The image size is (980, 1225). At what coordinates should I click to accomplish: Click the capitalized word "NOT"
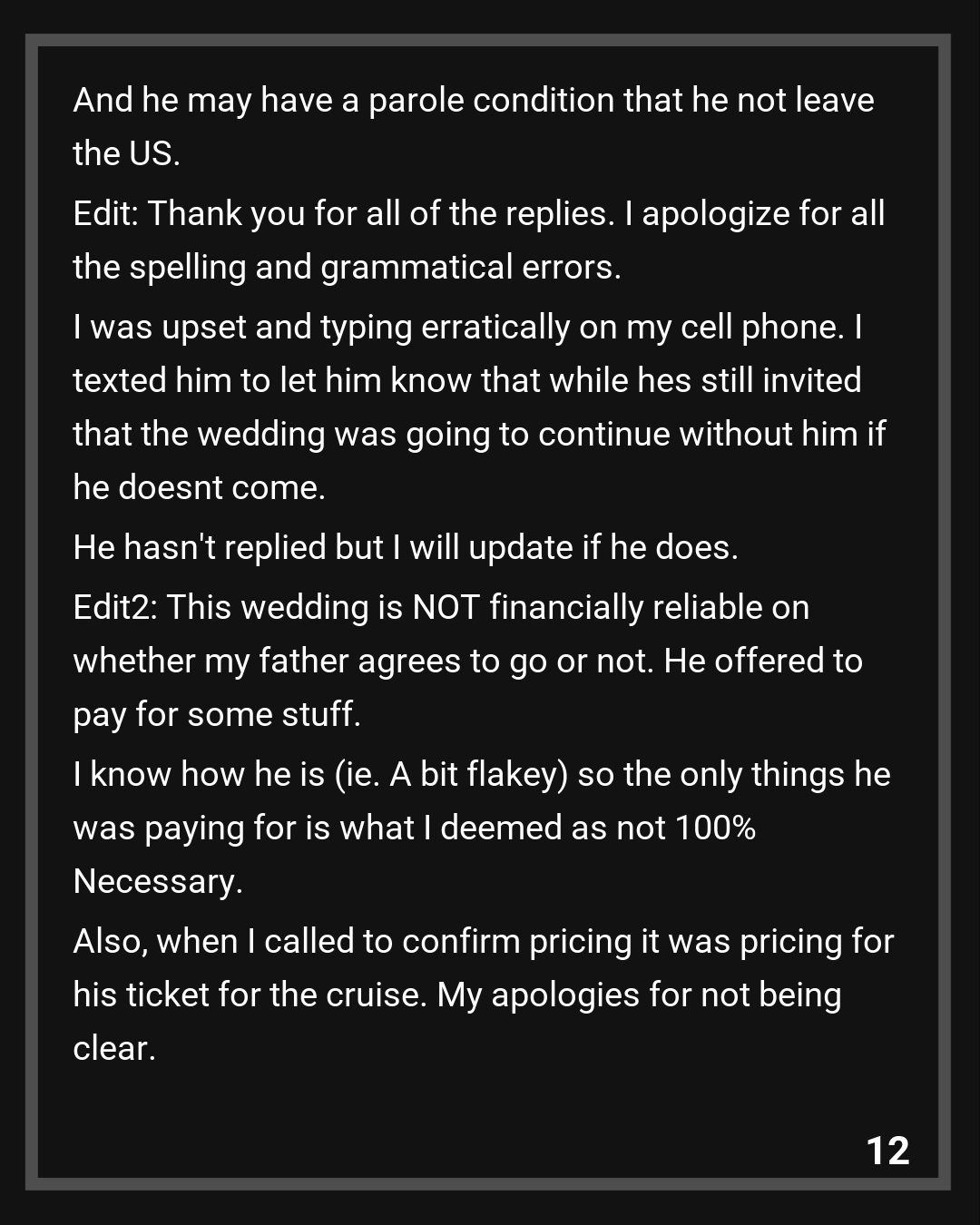pyautogui.click(x=446, y=607)
